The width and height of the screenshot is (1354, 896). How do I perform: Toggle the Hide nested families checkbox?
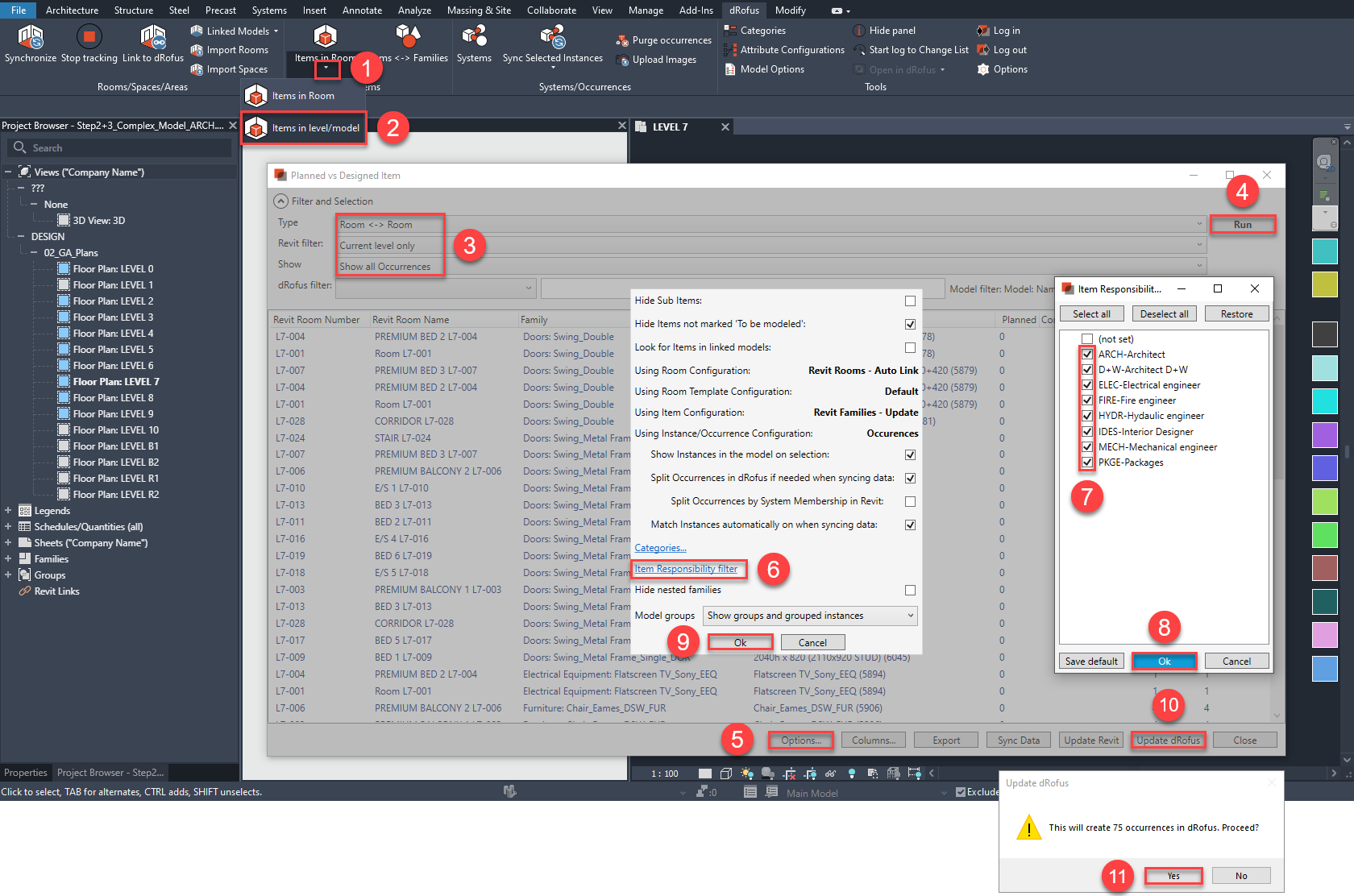click(910, 590)
